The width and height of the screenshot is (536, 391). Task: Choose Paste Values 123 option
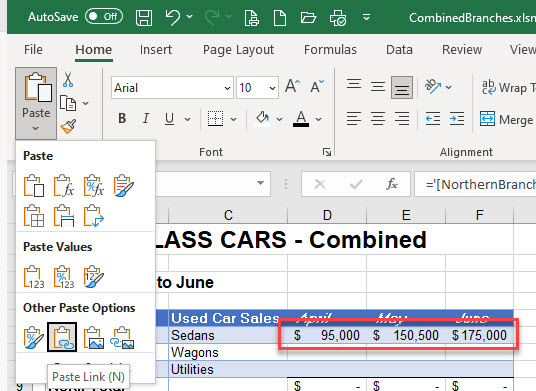point(34,277)
